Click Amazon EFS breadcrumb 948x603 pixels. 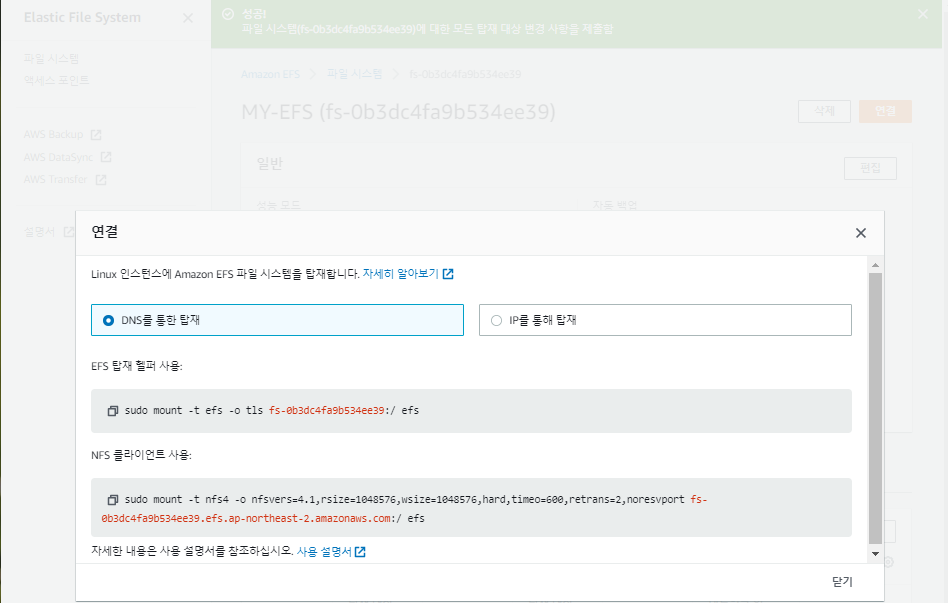tap(270, 74)
